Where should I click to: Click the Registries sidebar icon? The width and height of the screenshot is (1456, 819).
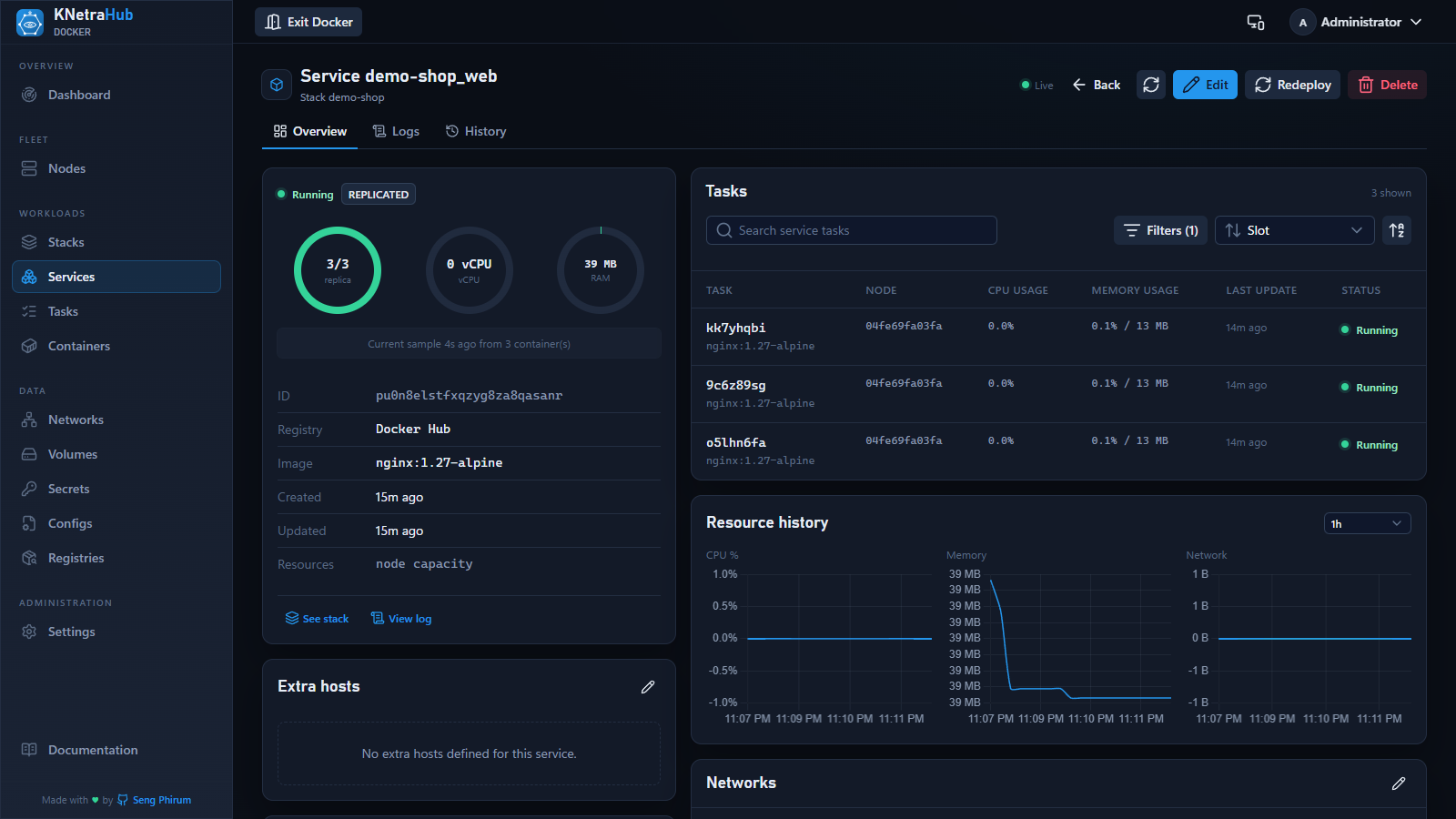click(29, 558)
